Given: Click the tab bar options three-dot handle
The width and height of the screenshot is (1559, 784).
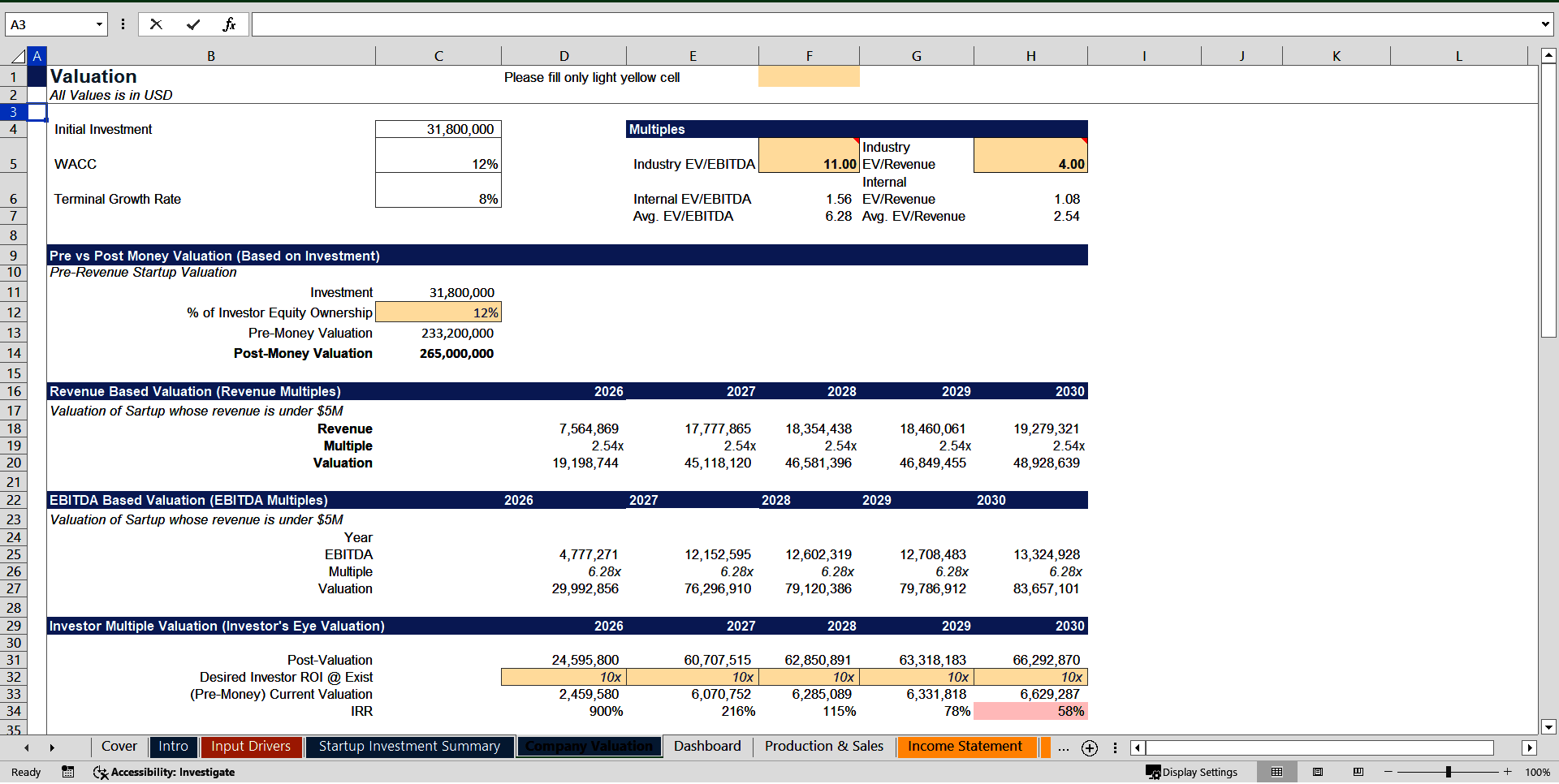Looking at the screenshot, I should click(x=1115, y=747).
